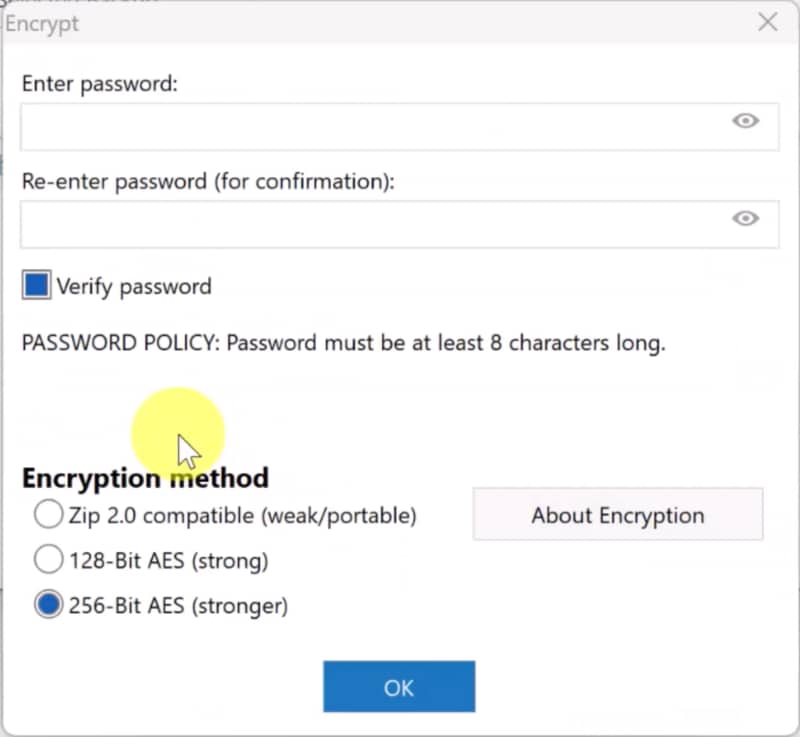
Task: Click the "256-Bit AES (stronger)" label text
Action: click(179, 606)
